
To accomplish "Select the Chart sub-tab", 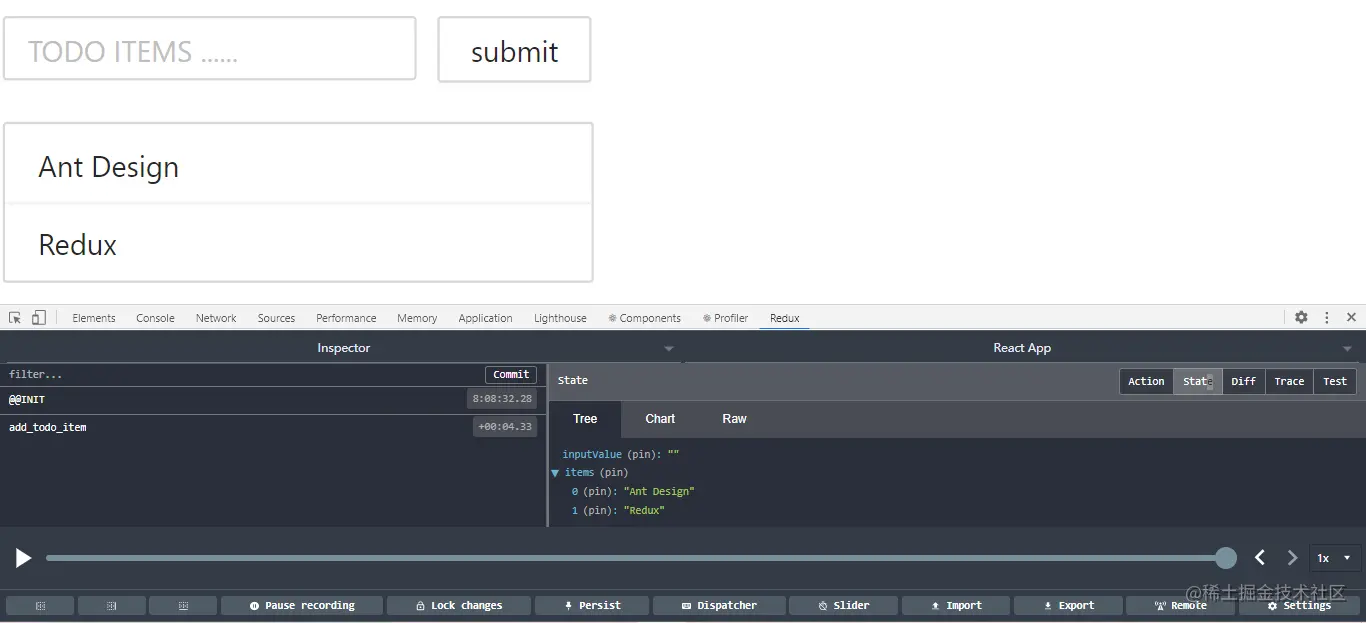I will click(x=660, y=419).
